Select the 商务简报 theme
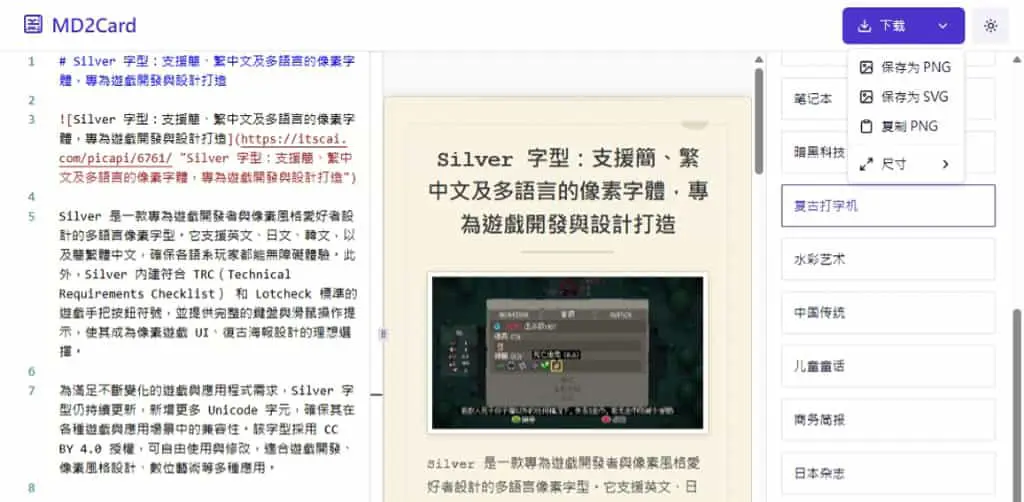 coord(888,420)
